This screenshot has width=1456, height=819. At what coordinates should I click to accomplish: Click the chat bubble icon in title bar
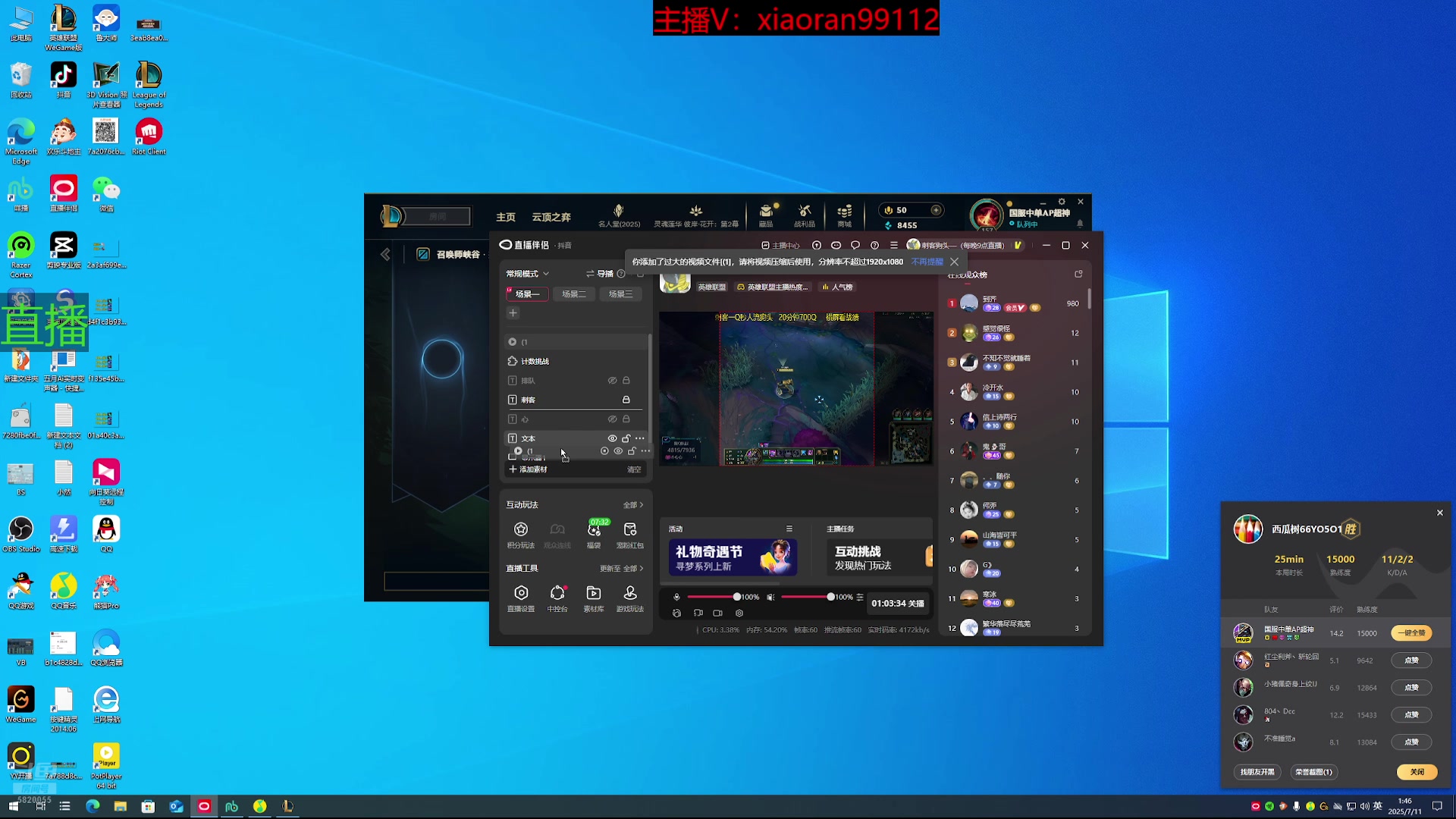[x=855, y=246]
